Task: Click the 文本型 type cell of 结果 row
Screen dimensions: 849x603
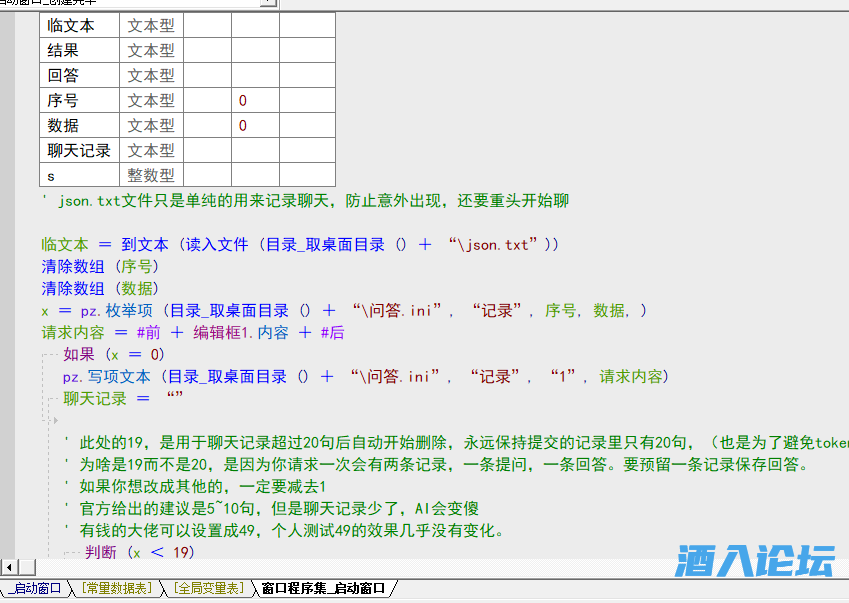Action: point(152,50)
